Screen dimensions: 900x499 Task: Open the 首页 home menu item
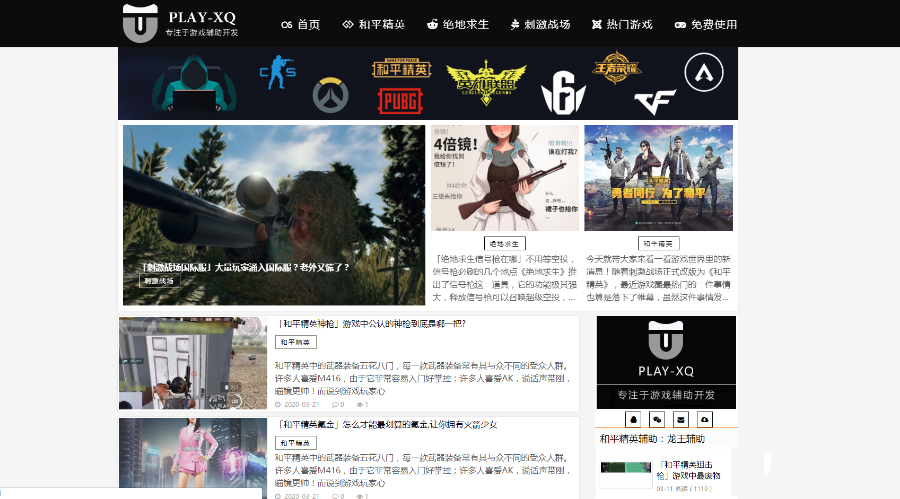300,24
